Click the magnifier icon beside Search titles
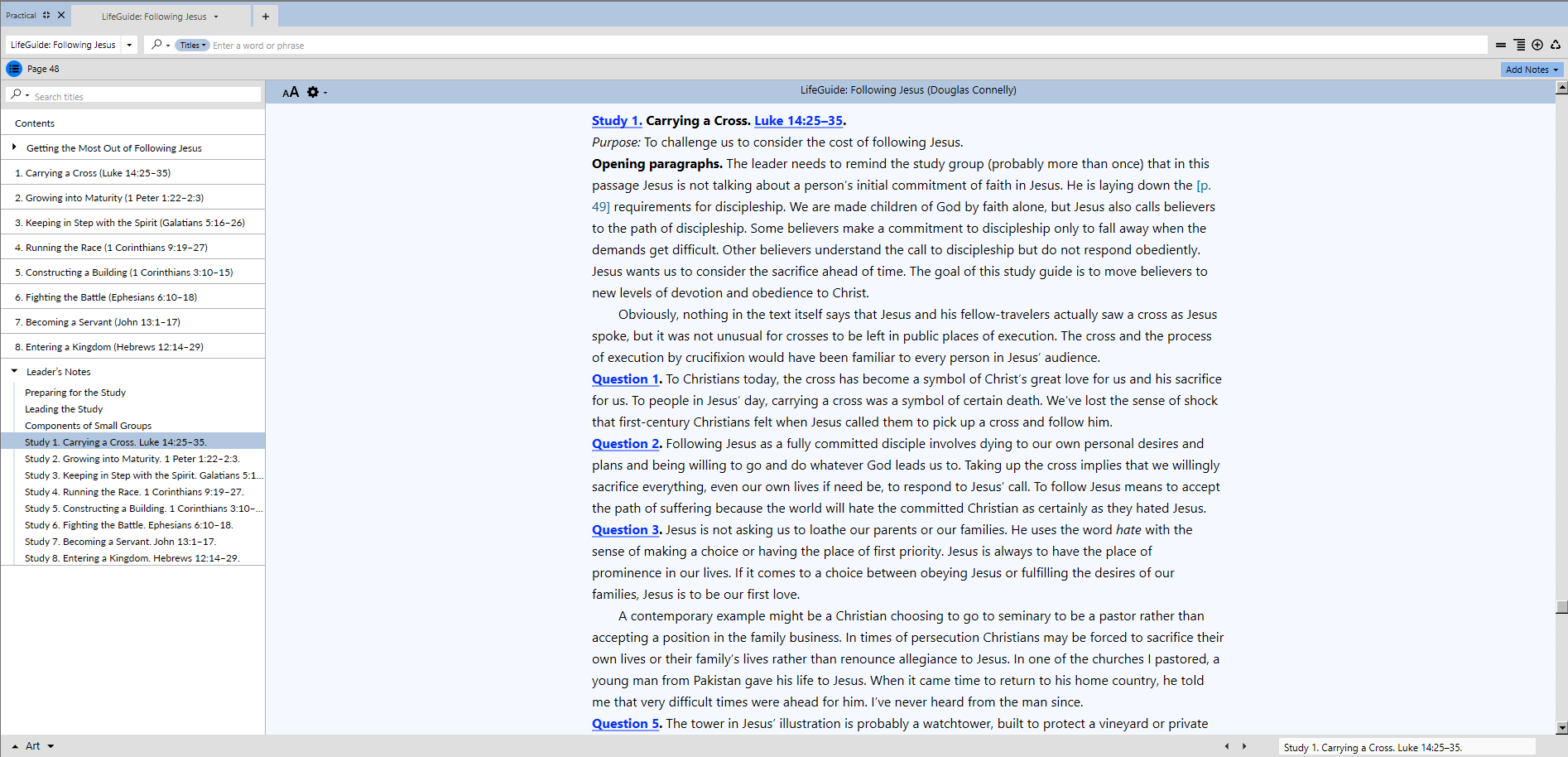 tap(17, 95)
